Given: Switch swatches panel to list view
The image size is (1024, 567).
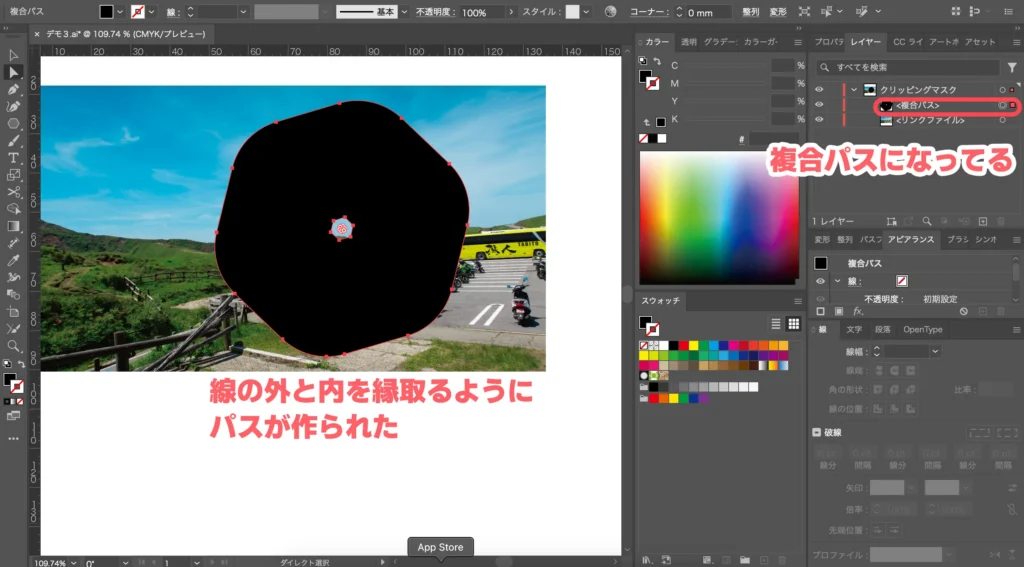Looking at the screenshot, I should pyautogui.click(x=776, y=324).
